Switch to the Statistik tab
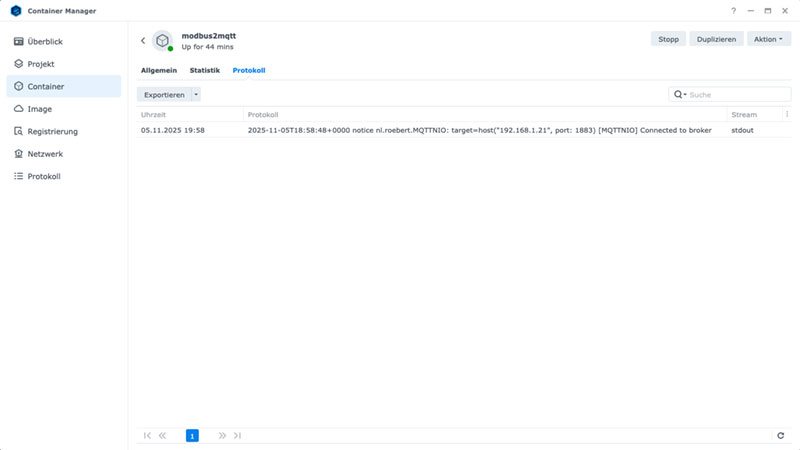The height and width of the screenshot is (450, 800). click(x=205, y=71)
